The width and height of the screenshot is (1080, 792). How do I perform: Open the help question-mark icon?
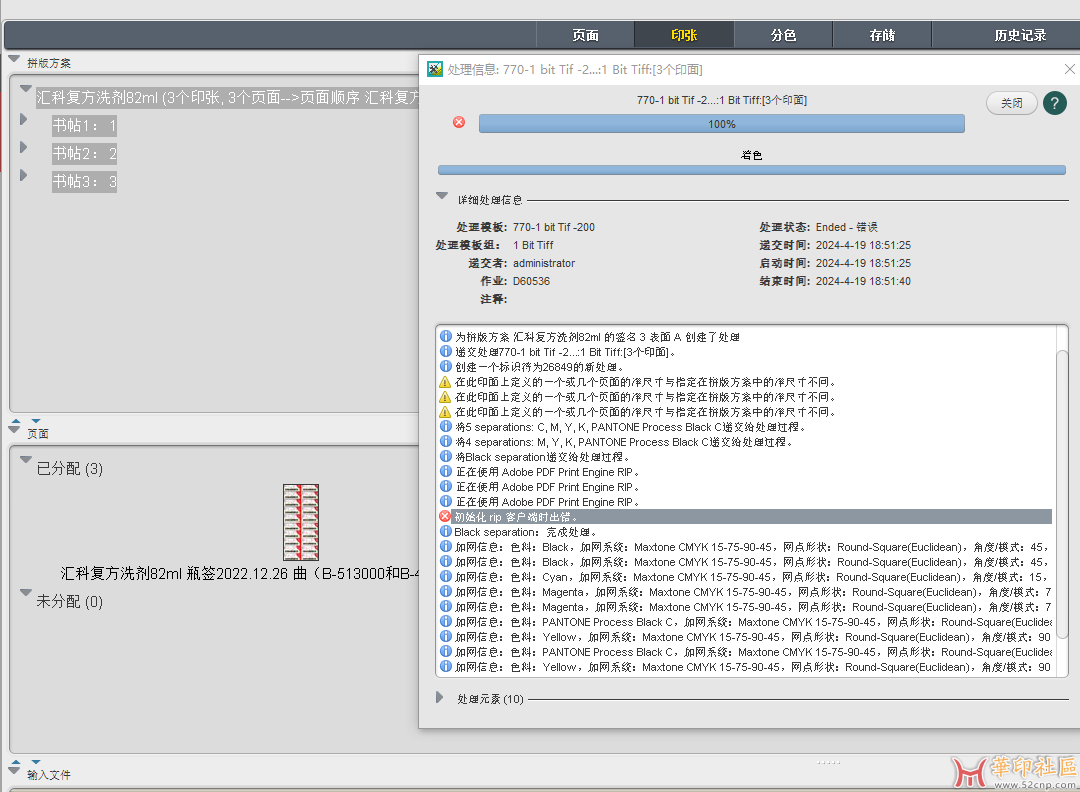click(1055, 103)
